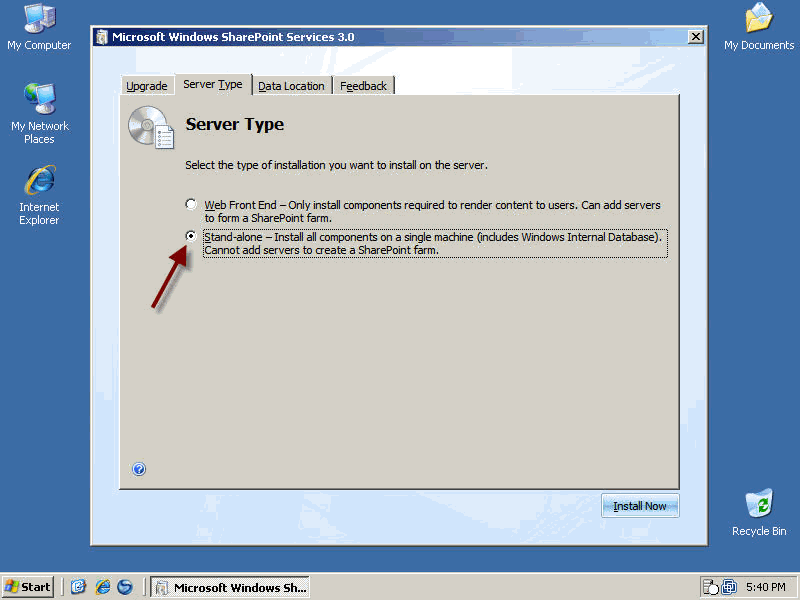The height and width of the screenshot is (600, 800).
Task: Open My Network Places desktop icon
Action: coord(39,113)
